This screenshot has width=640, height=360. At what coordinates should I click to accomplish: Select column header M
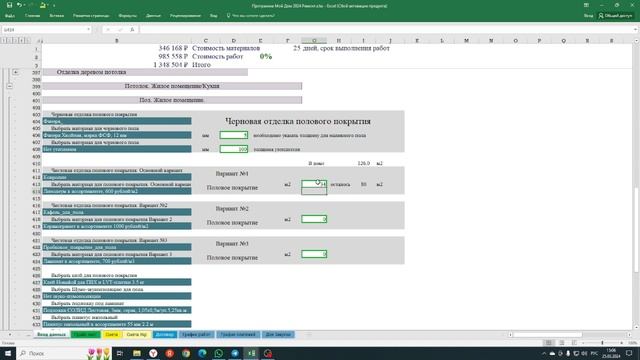tap(466, 40)
